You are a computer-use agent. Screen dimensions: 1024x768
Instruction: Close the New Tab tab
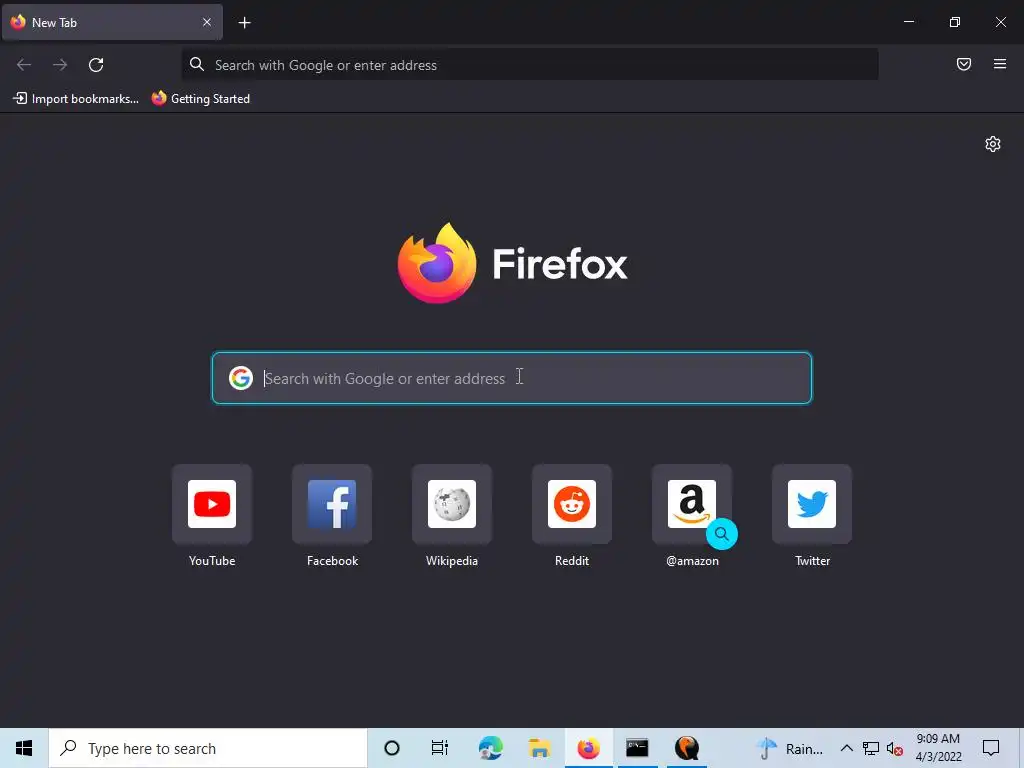[207, 22]
